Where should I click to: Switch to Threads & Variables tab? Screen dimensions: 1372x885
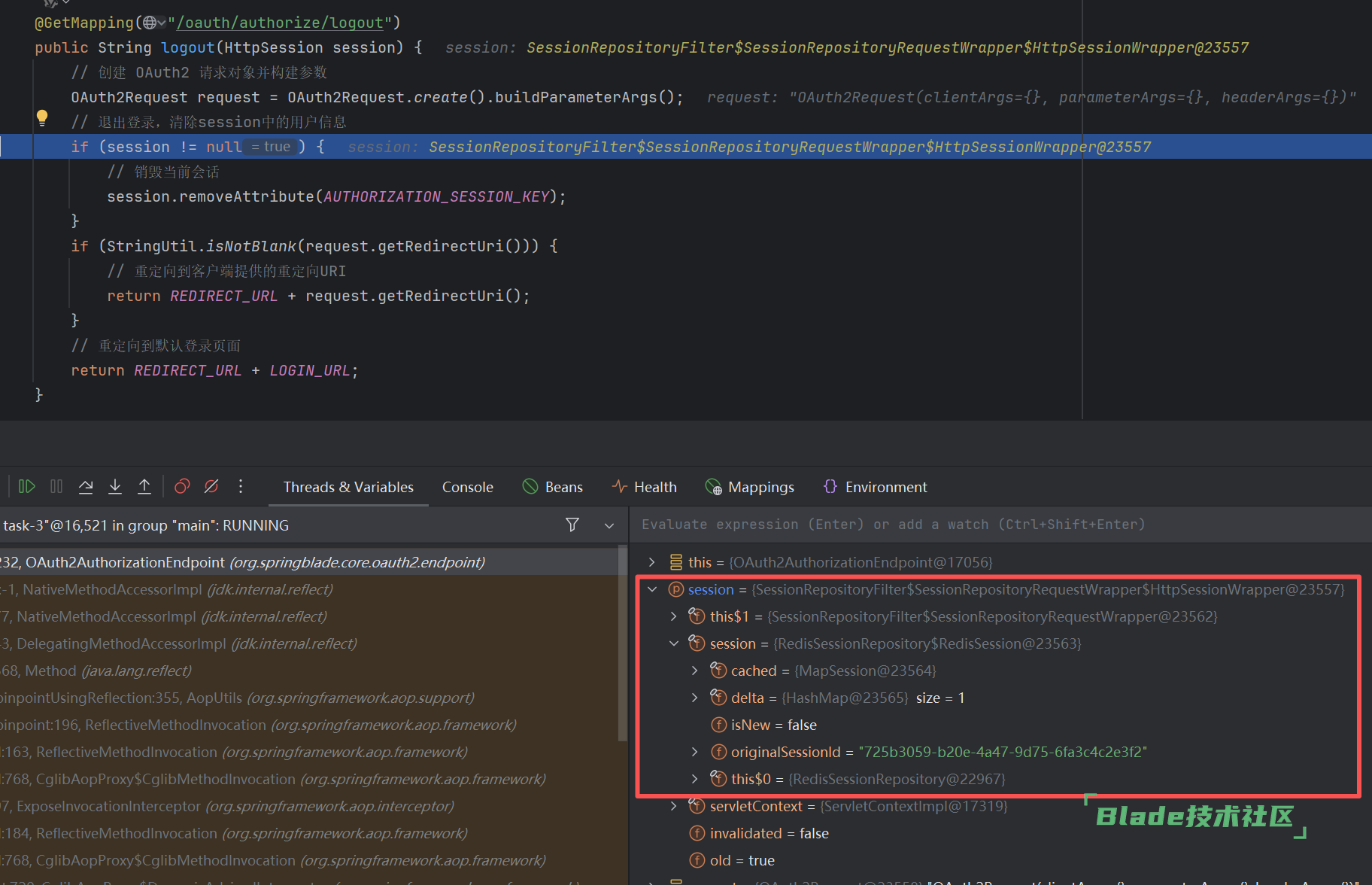tap(348, 487)
